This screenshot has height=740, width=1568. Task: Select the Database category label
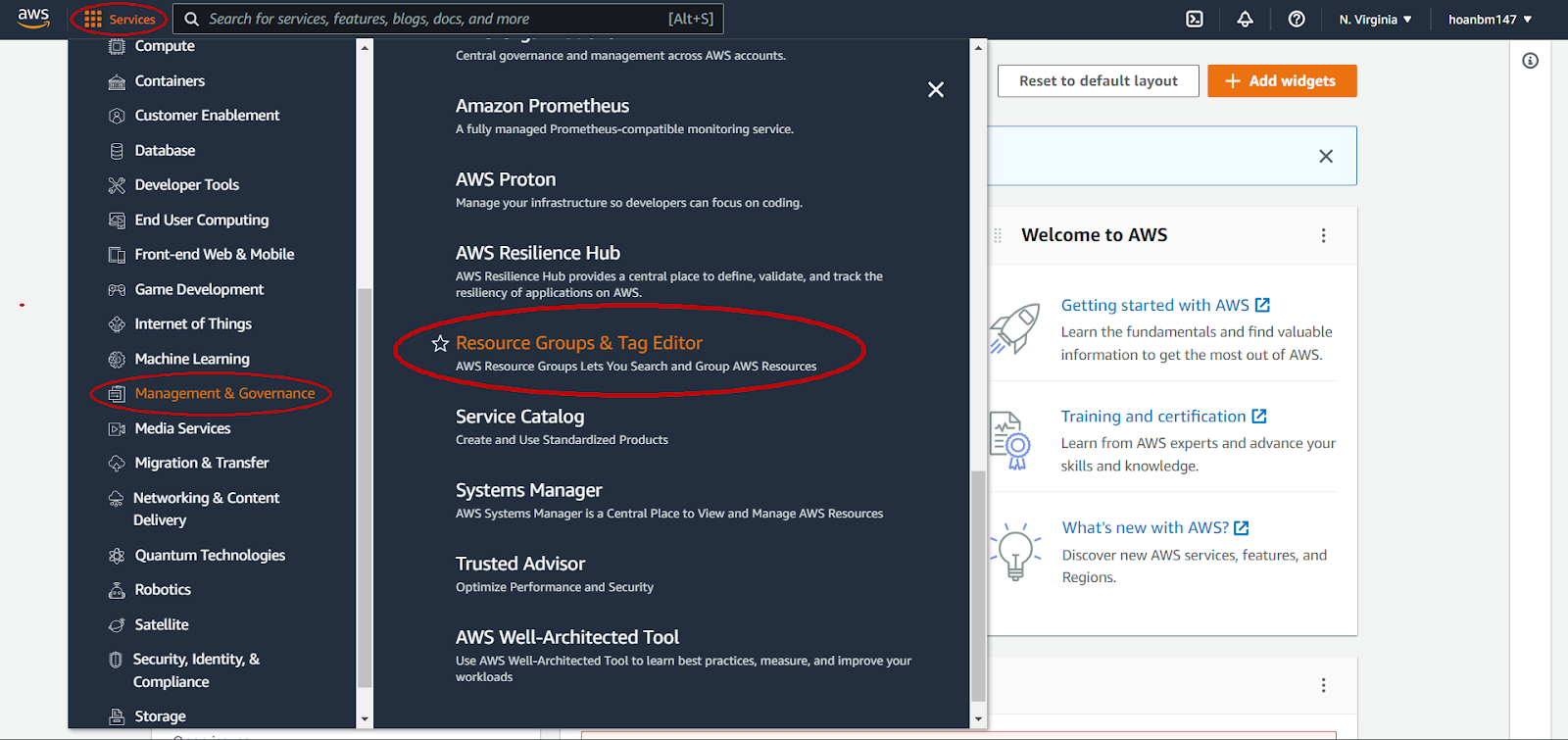point(165,150)
